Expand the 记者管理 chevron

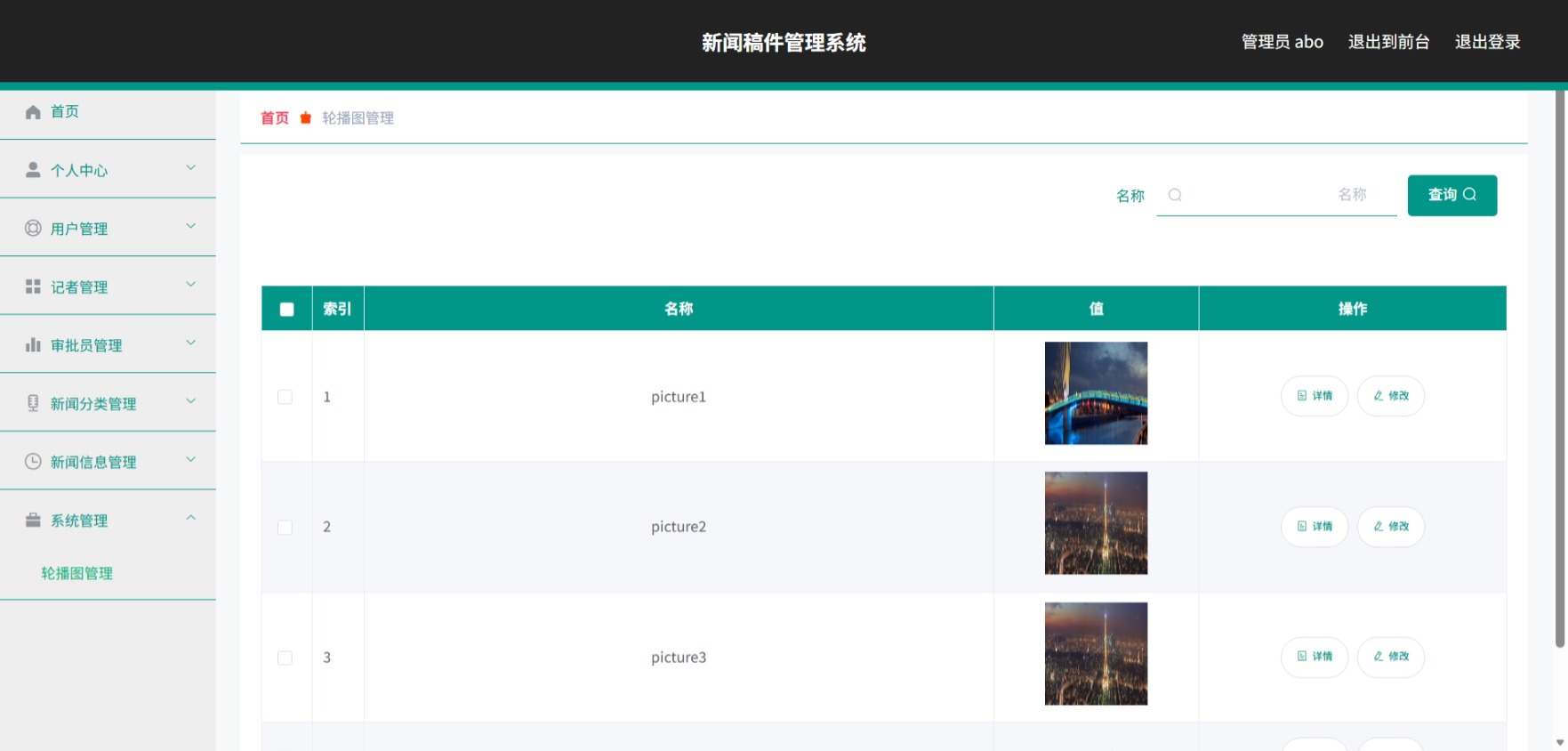pos(190,284)
